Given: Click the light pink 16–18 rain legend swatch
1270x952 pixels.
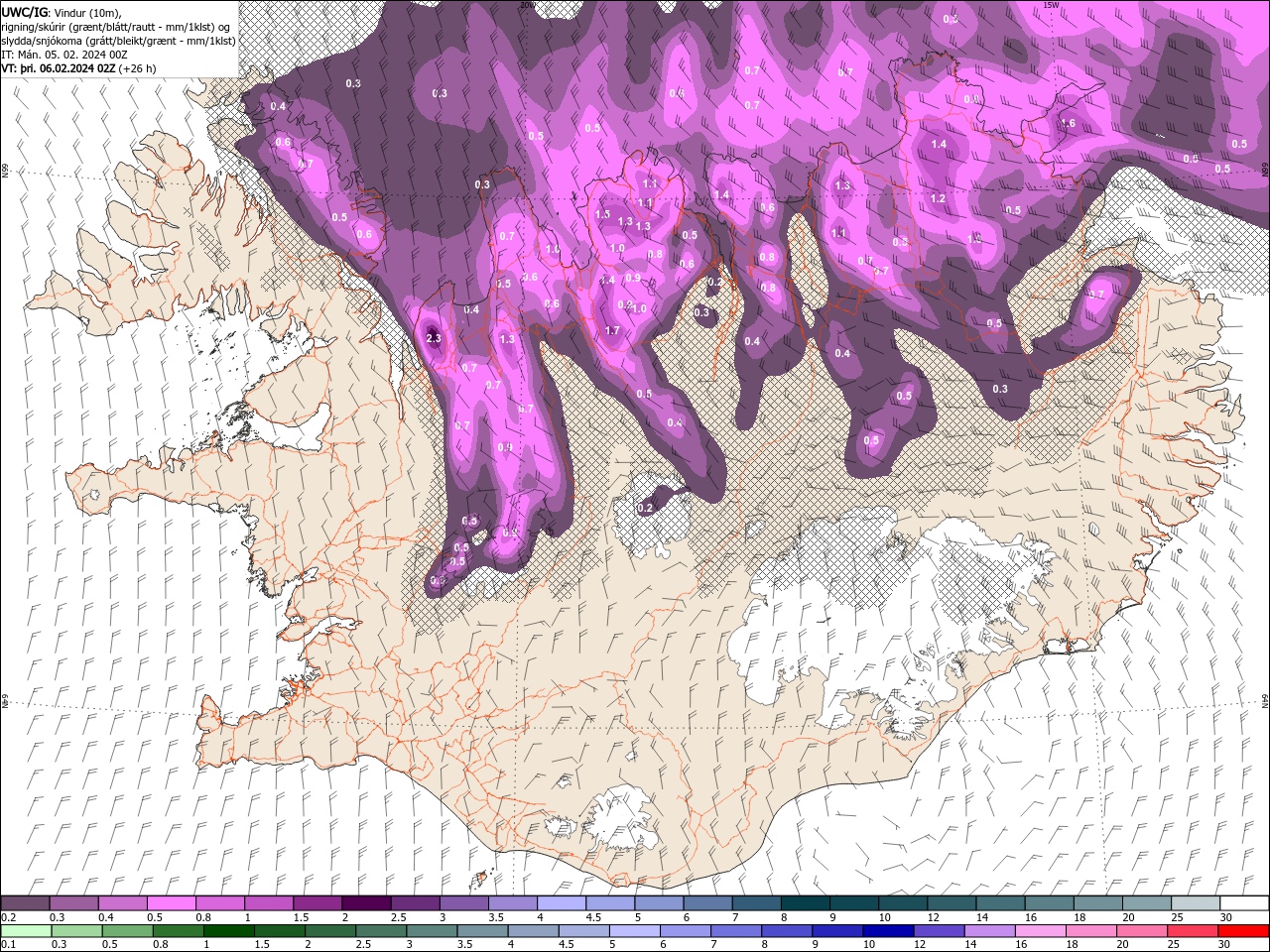Looking at the screenshot, I should click(x=1040, y=931).
